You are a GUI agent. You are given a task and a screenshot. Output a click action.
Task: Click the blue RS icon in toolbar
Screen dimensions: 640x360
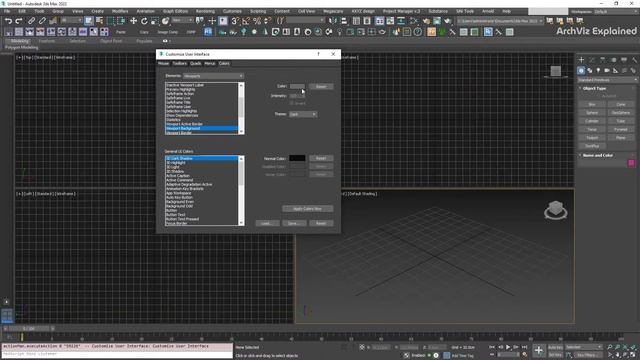(x=208, y=31)
